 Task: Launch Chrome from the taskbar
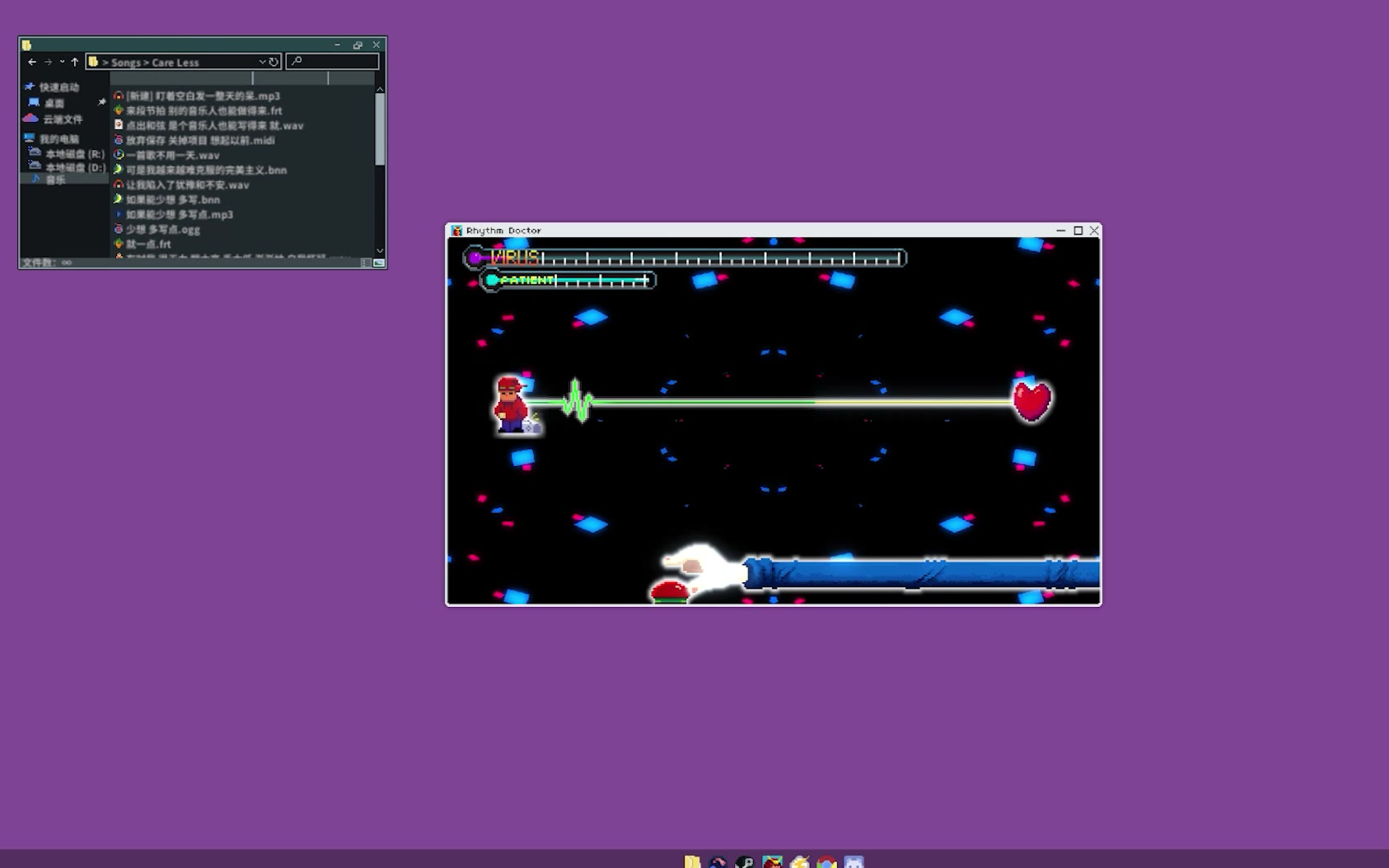coord(826,861)
